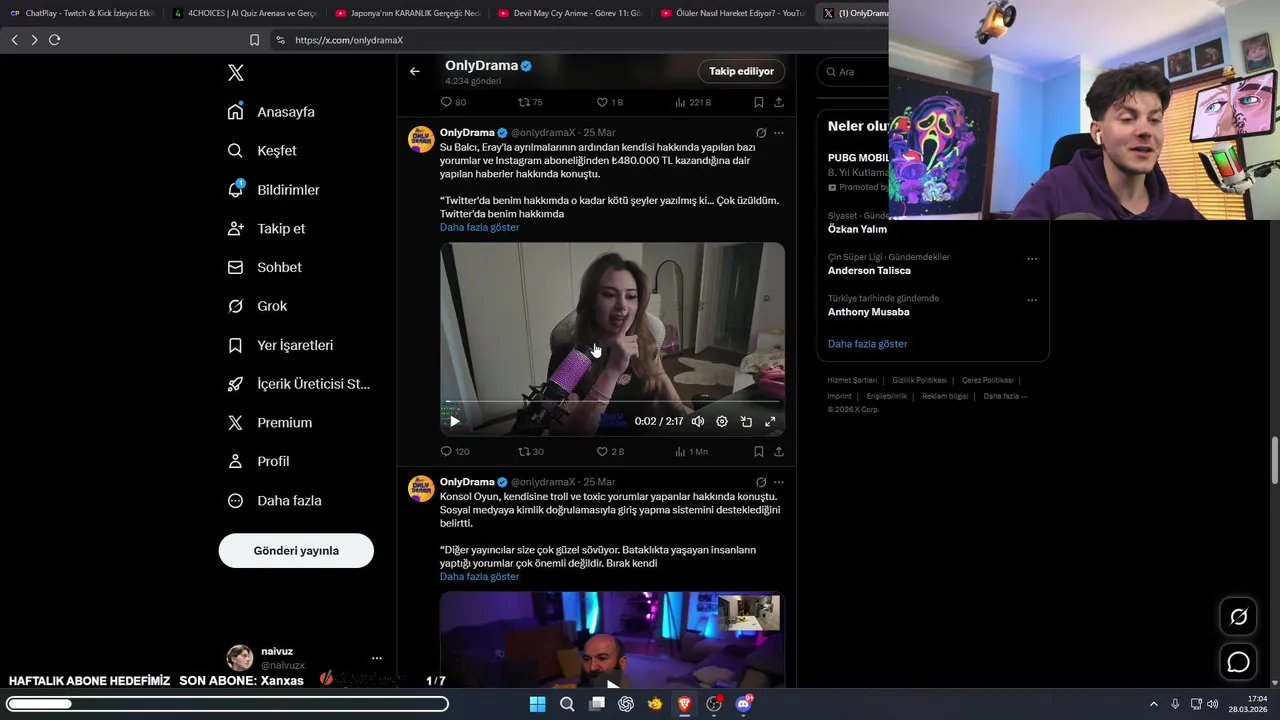Open Takip et in the sidebar
Screen dimensions: 1280x720
266,229
